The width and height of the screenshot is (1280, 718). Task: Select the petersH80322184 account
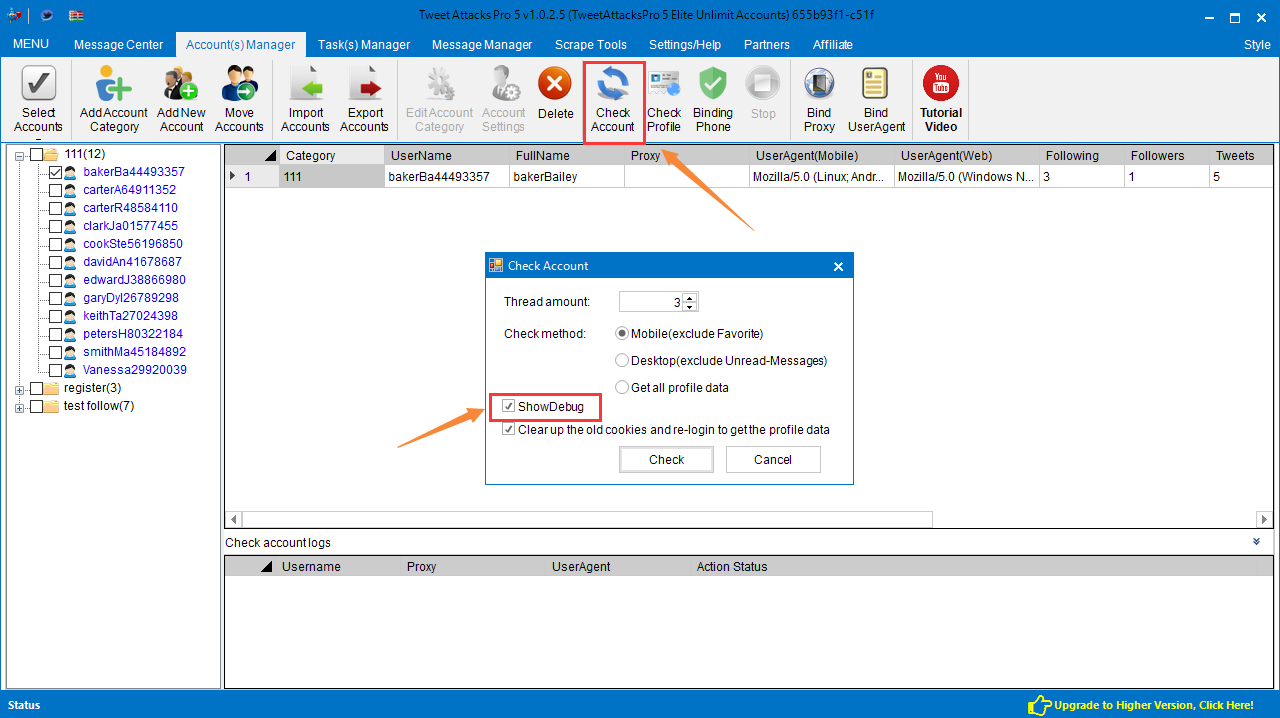coord(133,334)
